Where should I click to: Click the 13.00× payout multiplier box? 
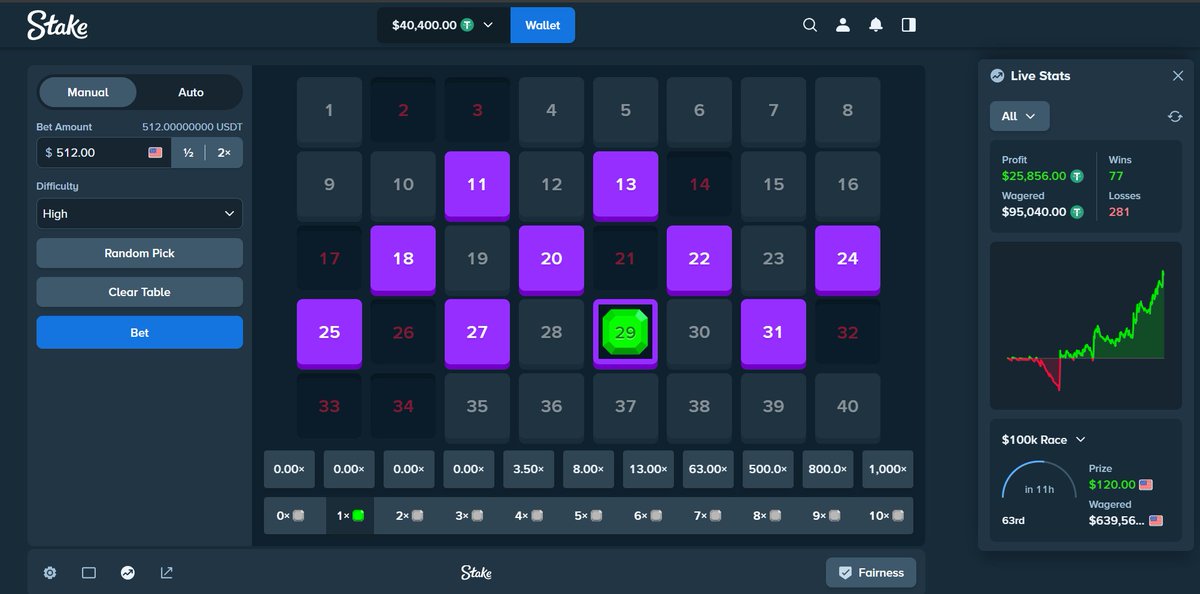point(648,469)
